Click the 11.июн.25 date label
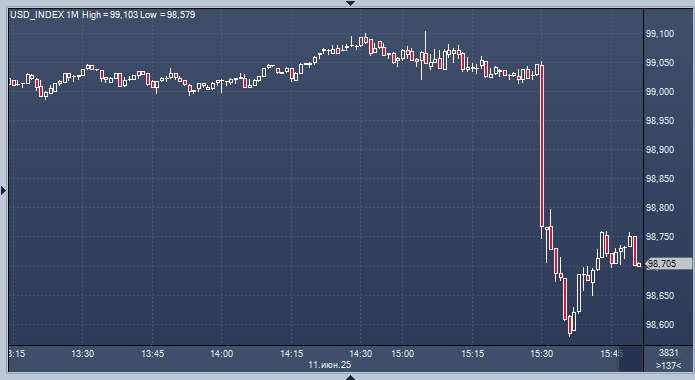The image size is (695, 380). click(329, 365)
